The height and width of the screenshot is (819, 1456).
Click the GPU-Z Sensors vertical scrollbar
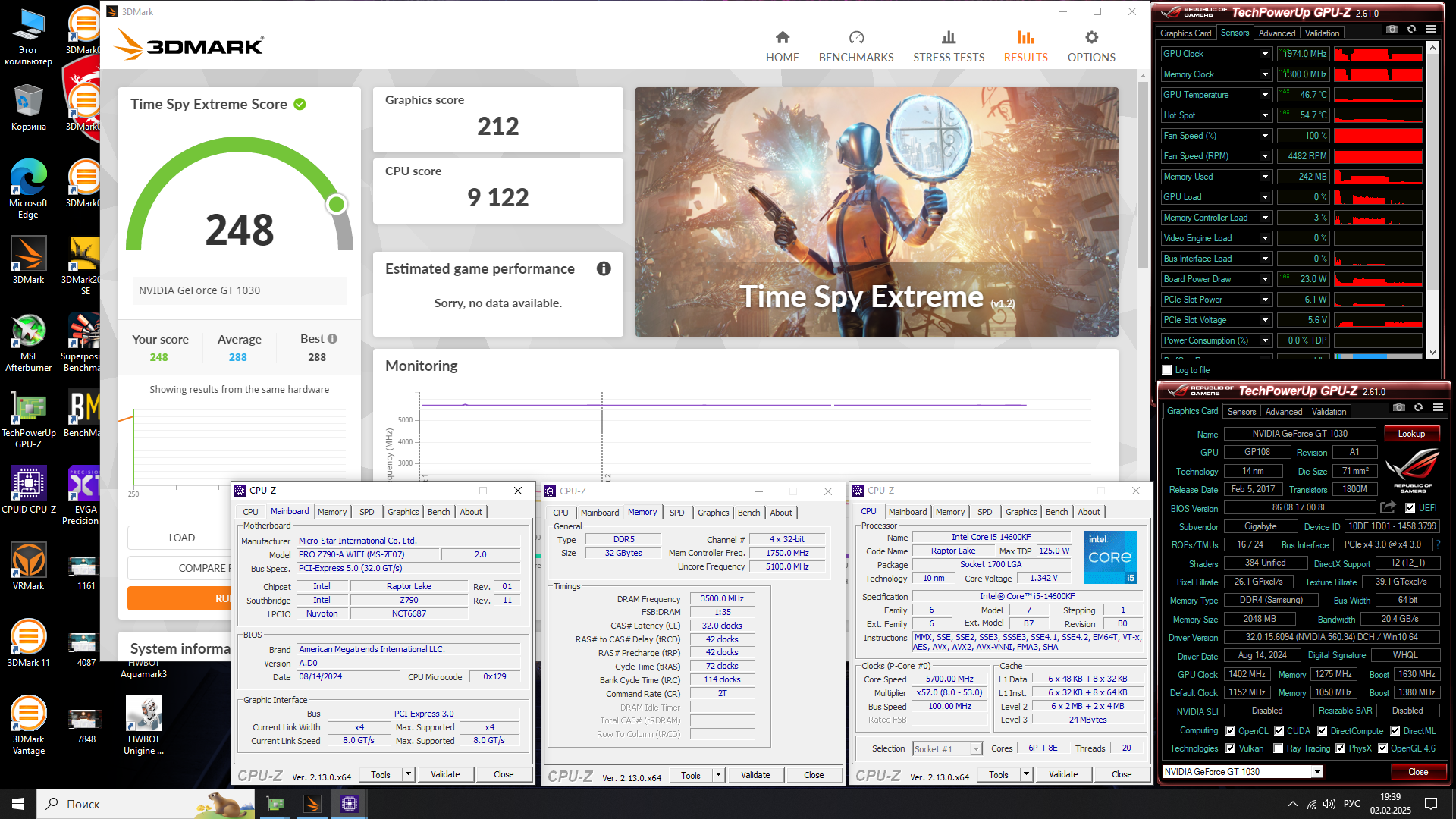coord(1432,201)
